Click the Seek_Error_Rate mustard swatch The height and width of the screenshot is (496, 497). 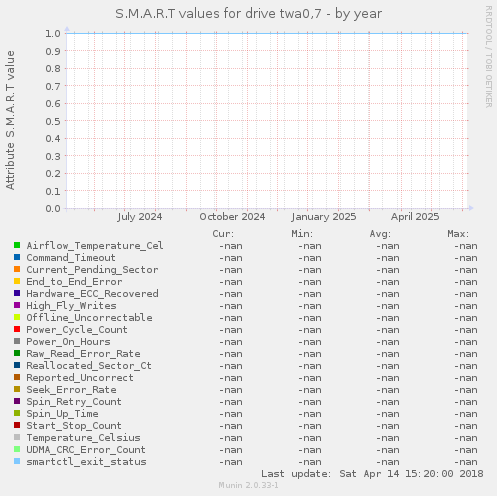click(17, 389)
